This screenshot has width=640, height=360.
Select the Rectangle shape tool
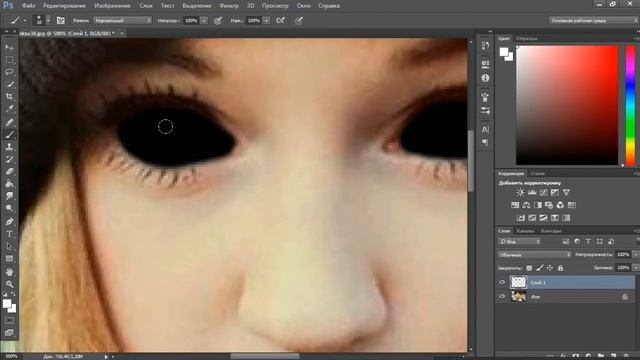(9, 259)
